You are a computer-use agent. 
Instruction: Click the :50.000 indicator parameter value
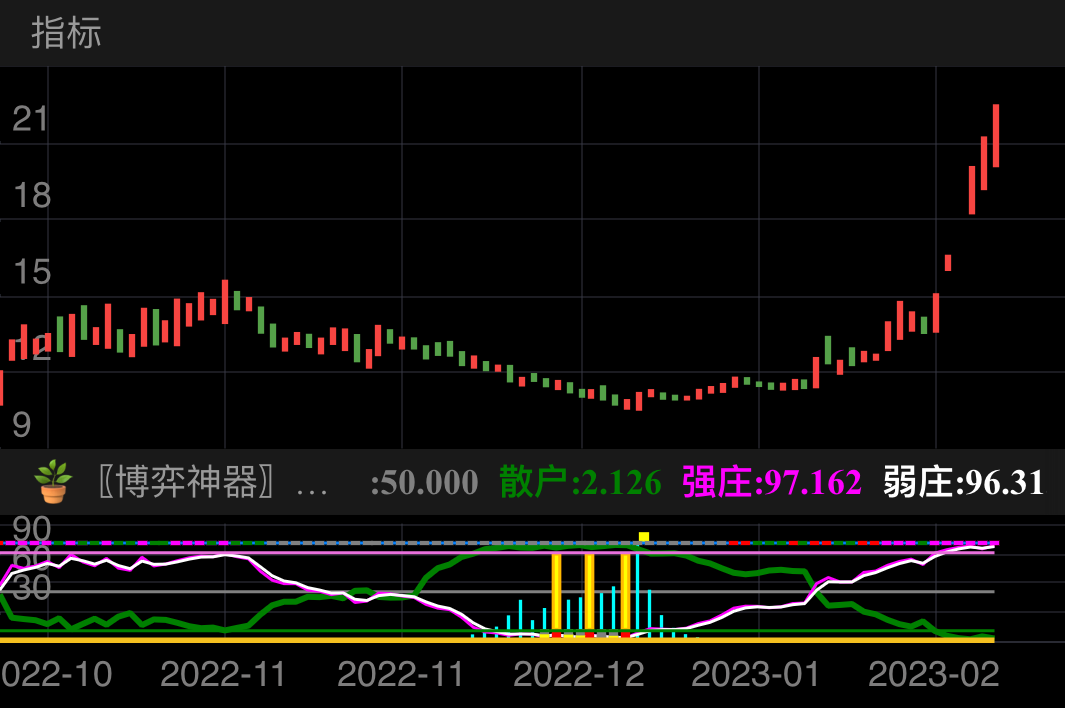(x=424, y=483)
